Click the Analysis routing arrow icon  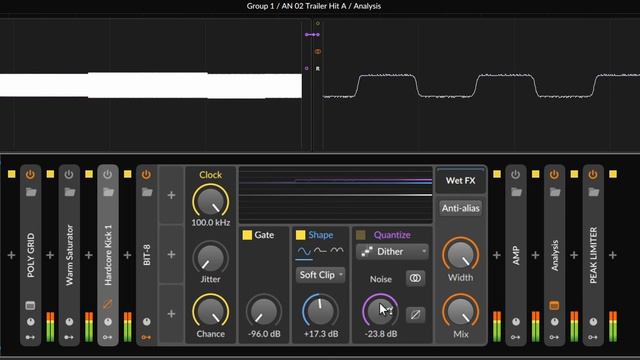tap(554, 337)
